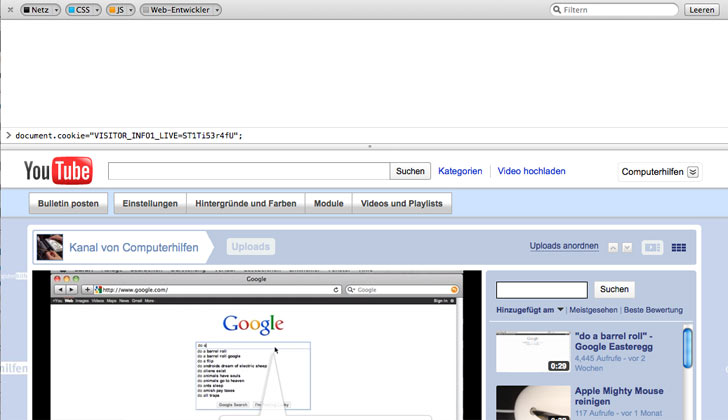Viewport: 728px width, 420px height.
Task: Open the "do a barrel roll" Google Easteregg title
Action: click(614, 341)
